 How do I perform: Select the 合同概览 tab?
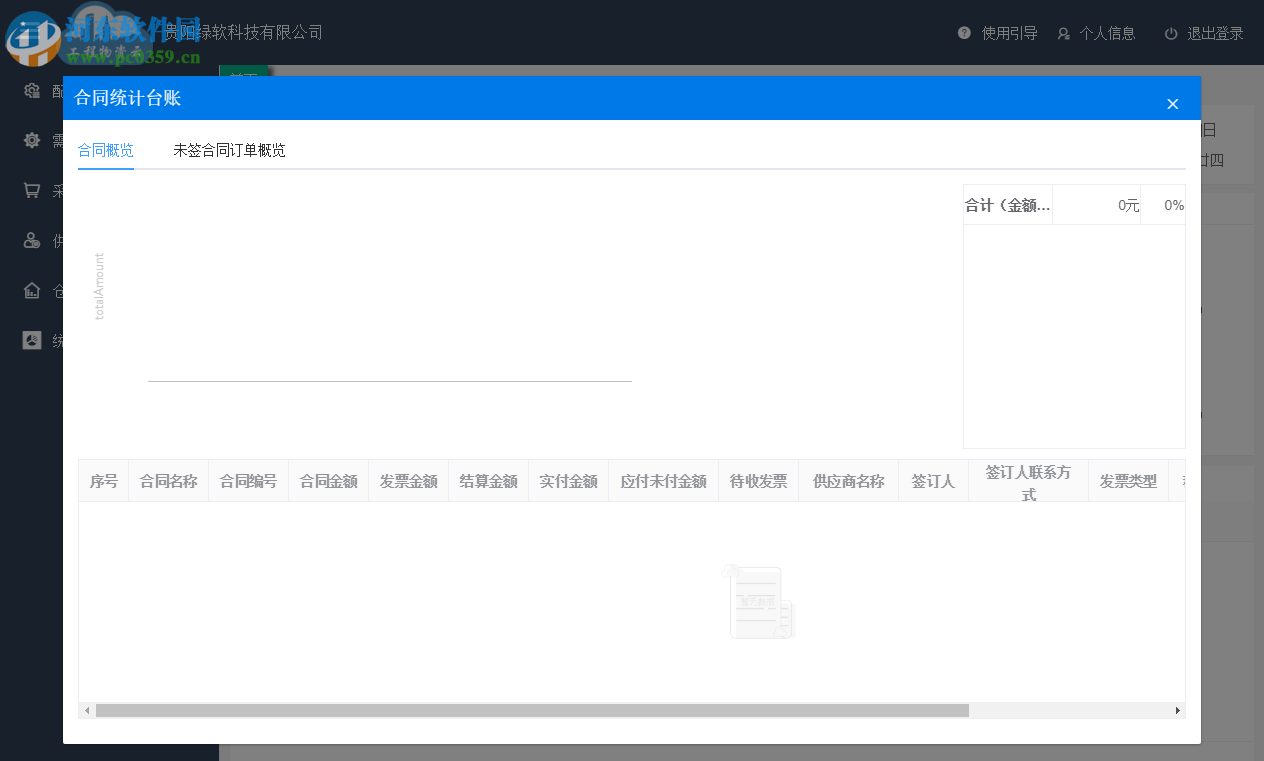tap(106, 150)
